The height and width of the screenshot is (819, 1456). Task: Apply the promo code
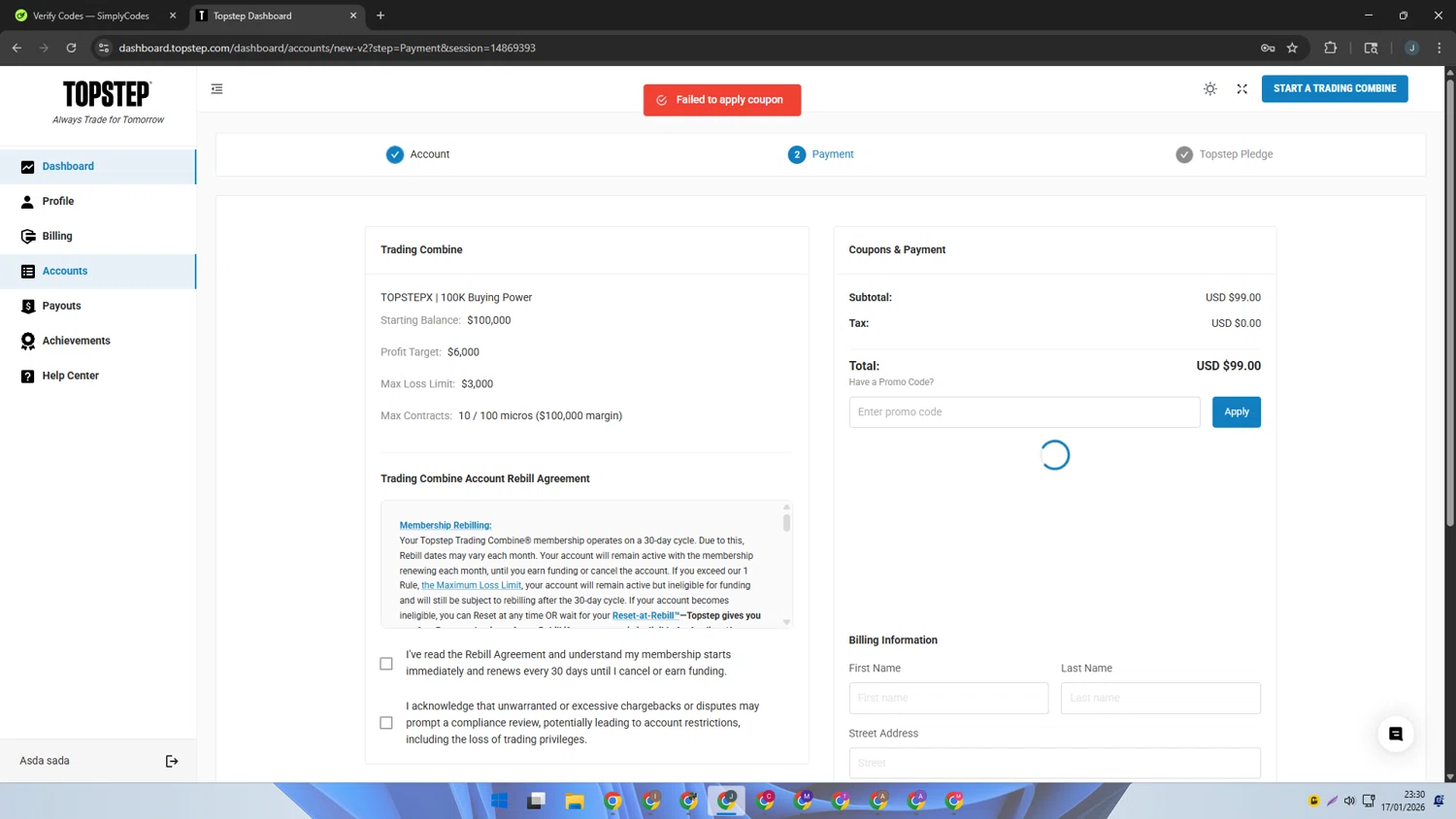[1236, 411]
